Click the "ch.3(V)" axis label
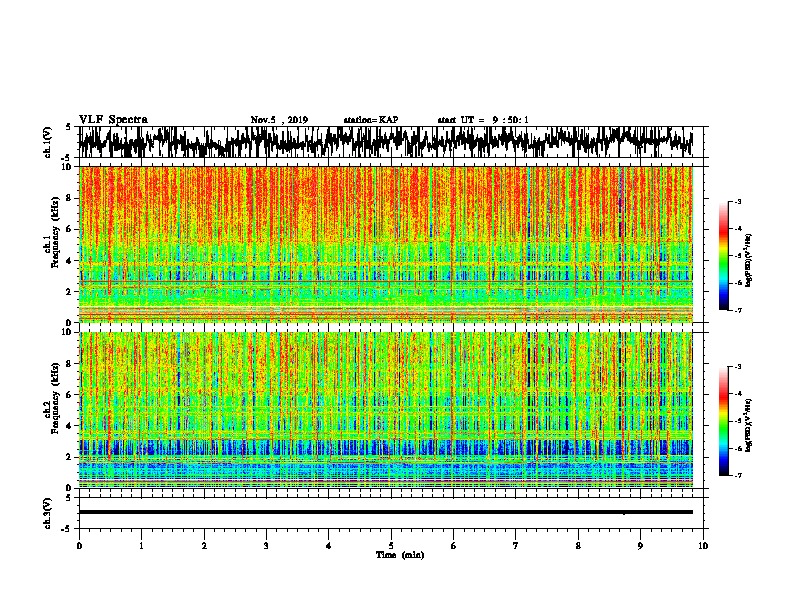The width and height of the screenshot is (792, 612). point(48,513)
